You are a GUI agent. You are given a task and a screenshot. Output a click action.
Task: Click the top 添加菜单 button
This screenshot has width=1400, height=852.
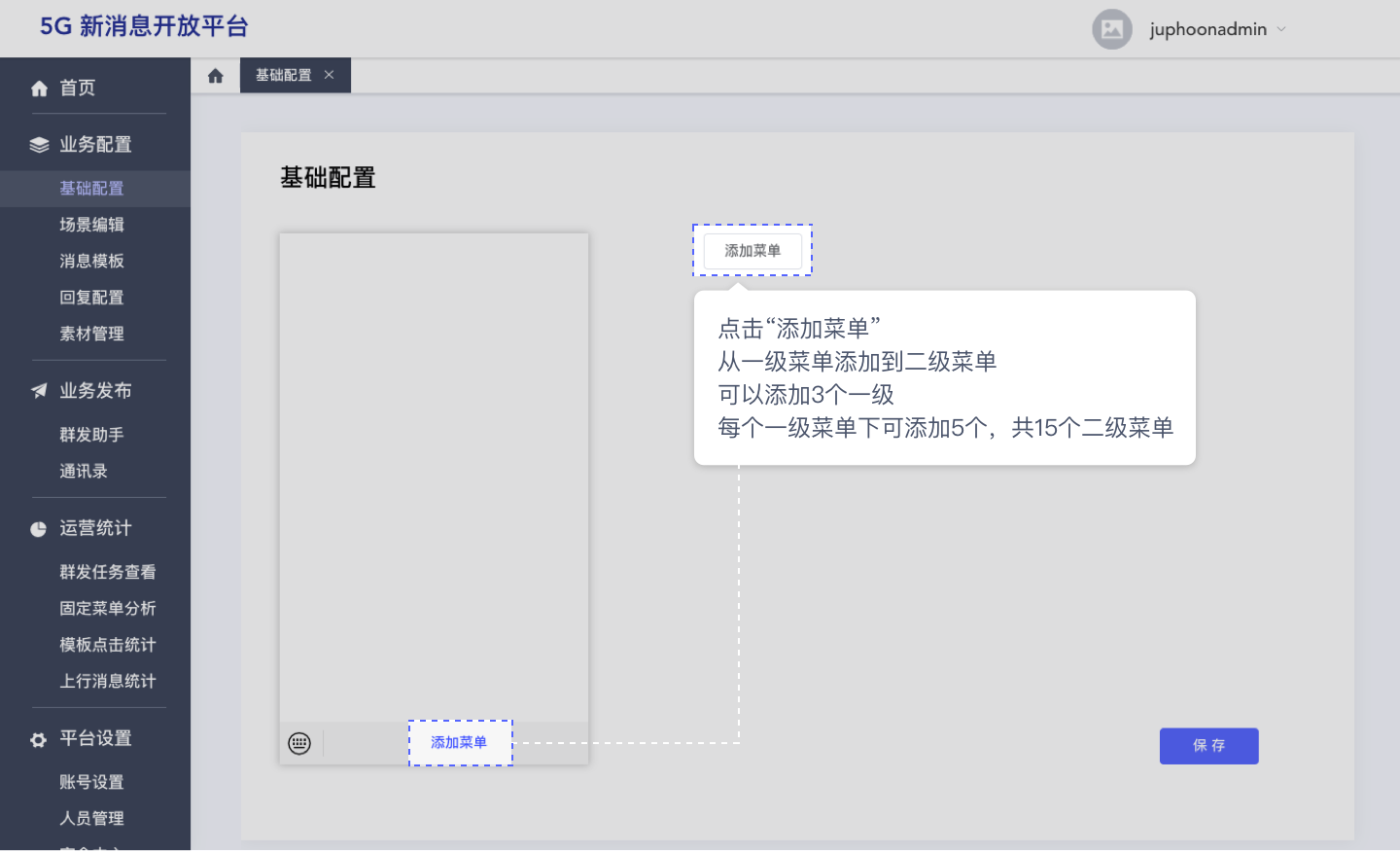[x=752, y=250]
